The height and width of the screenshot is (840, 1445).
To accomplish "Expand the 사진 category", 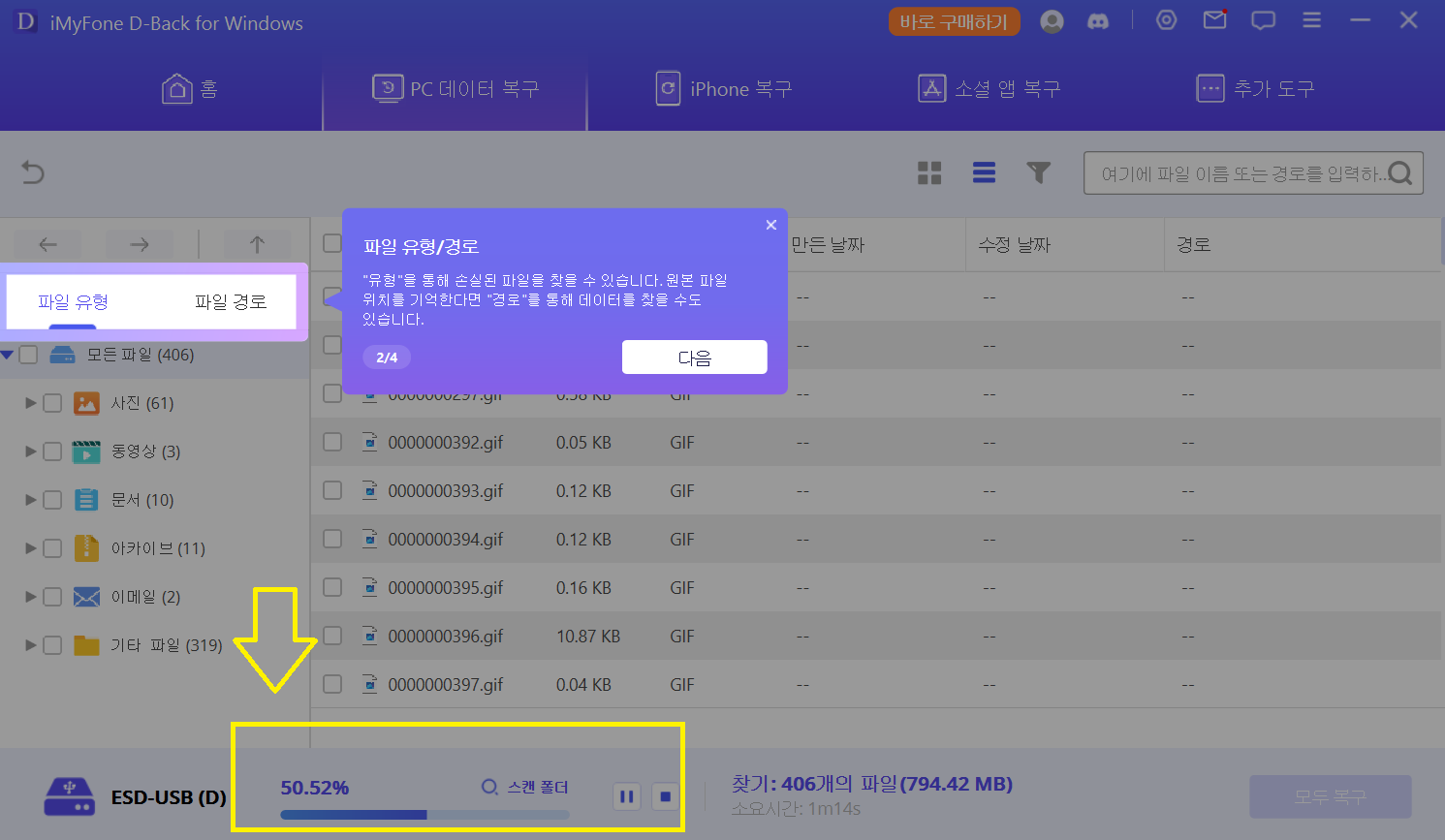I will coord(30,403).
